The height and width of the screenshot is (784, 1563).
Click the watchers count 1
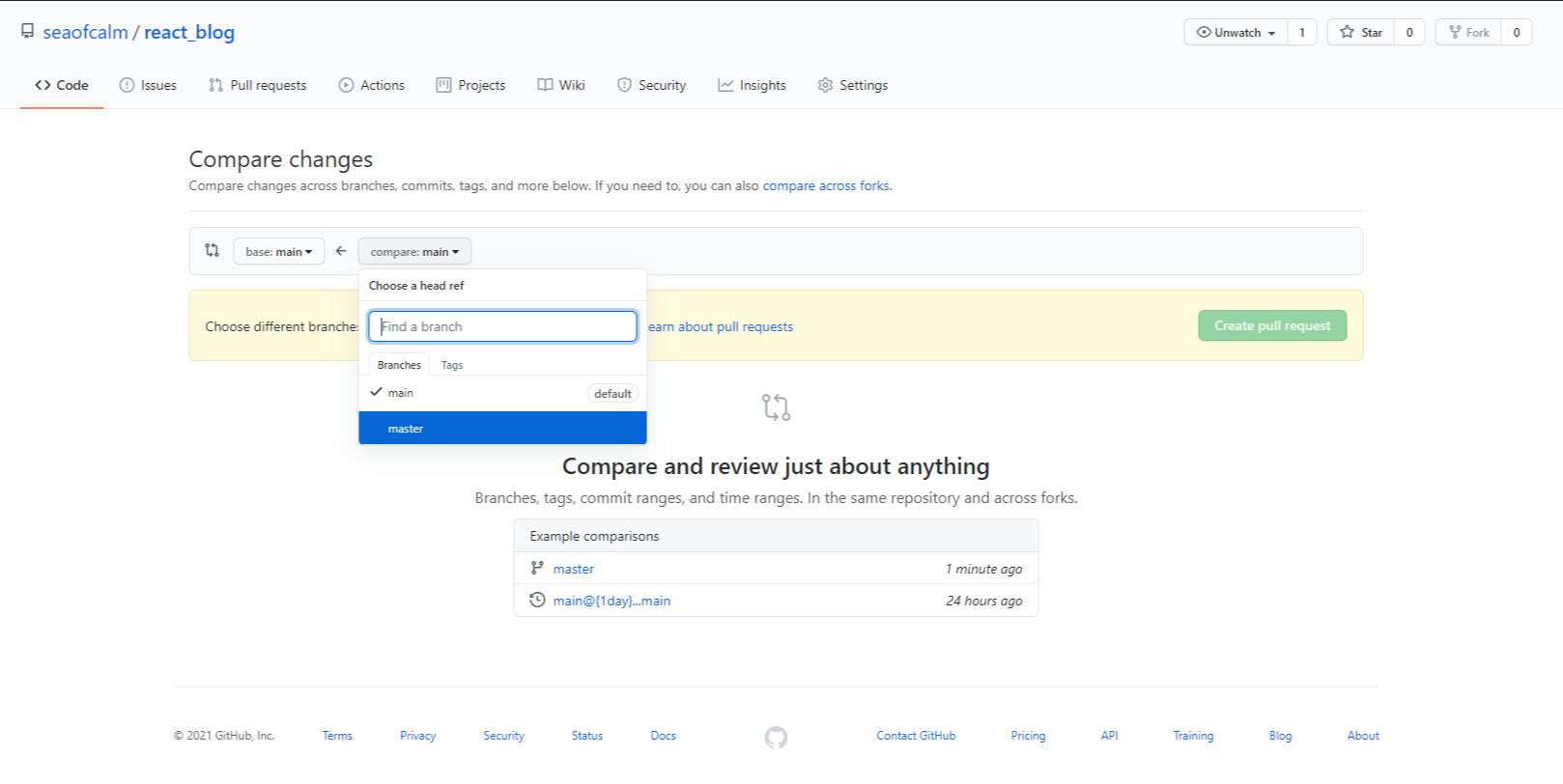click(x=1302, y=32)
